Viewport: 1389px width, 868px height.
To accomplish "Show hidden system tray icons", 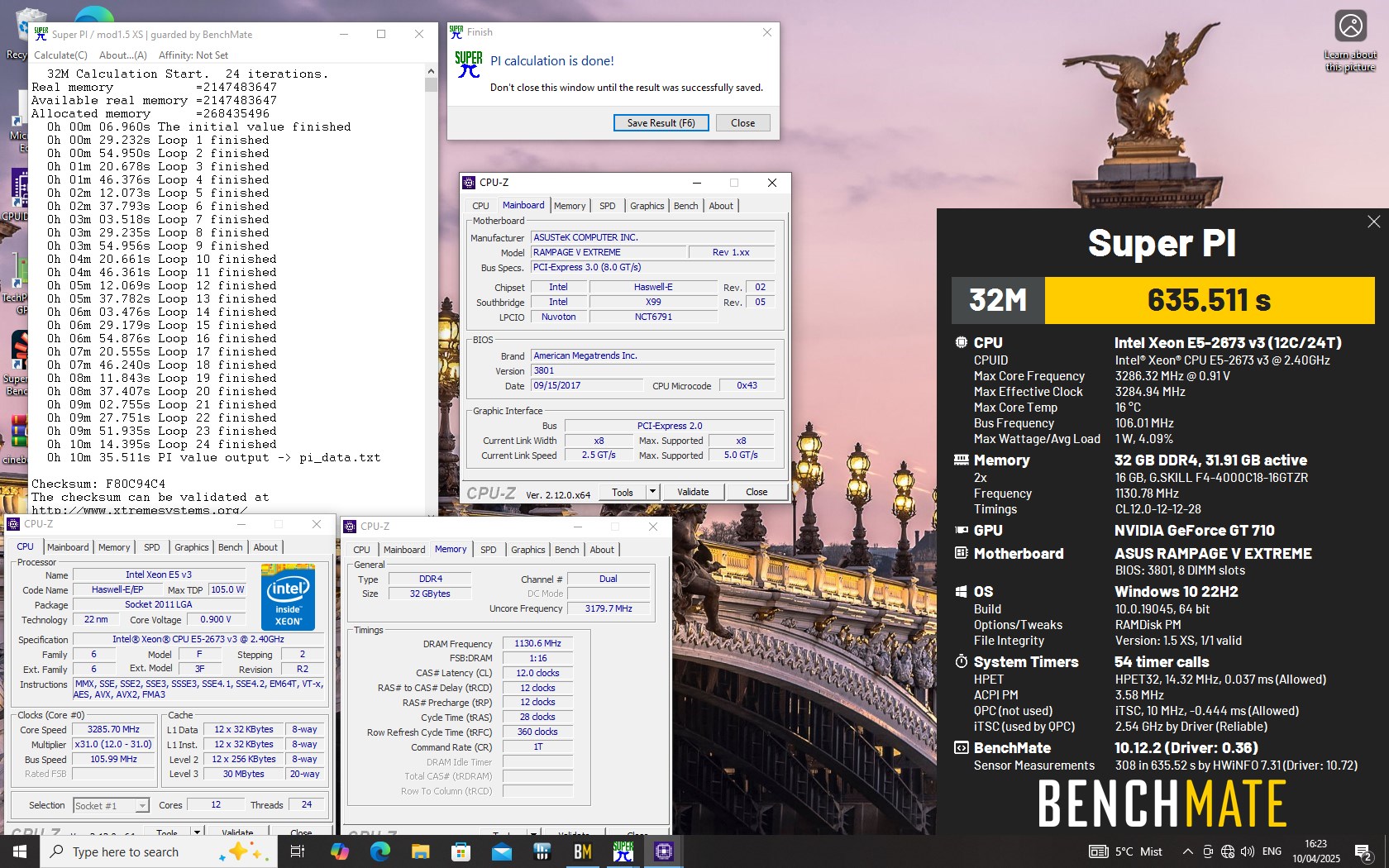I will [1188, 851].
